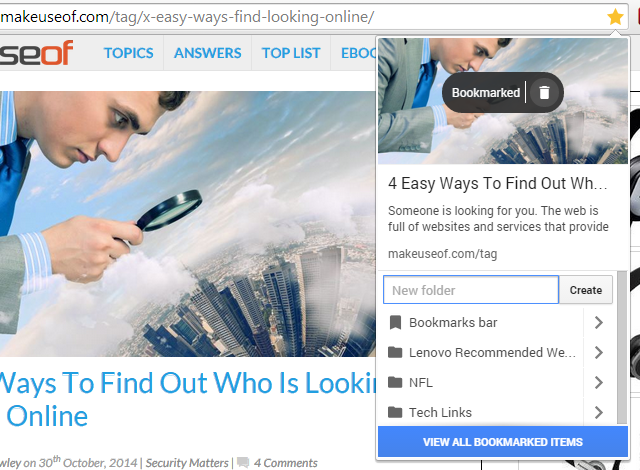Open the ANSWERS navigation menu item
This screenshot has width=640, height=470.
click(208, 53)
